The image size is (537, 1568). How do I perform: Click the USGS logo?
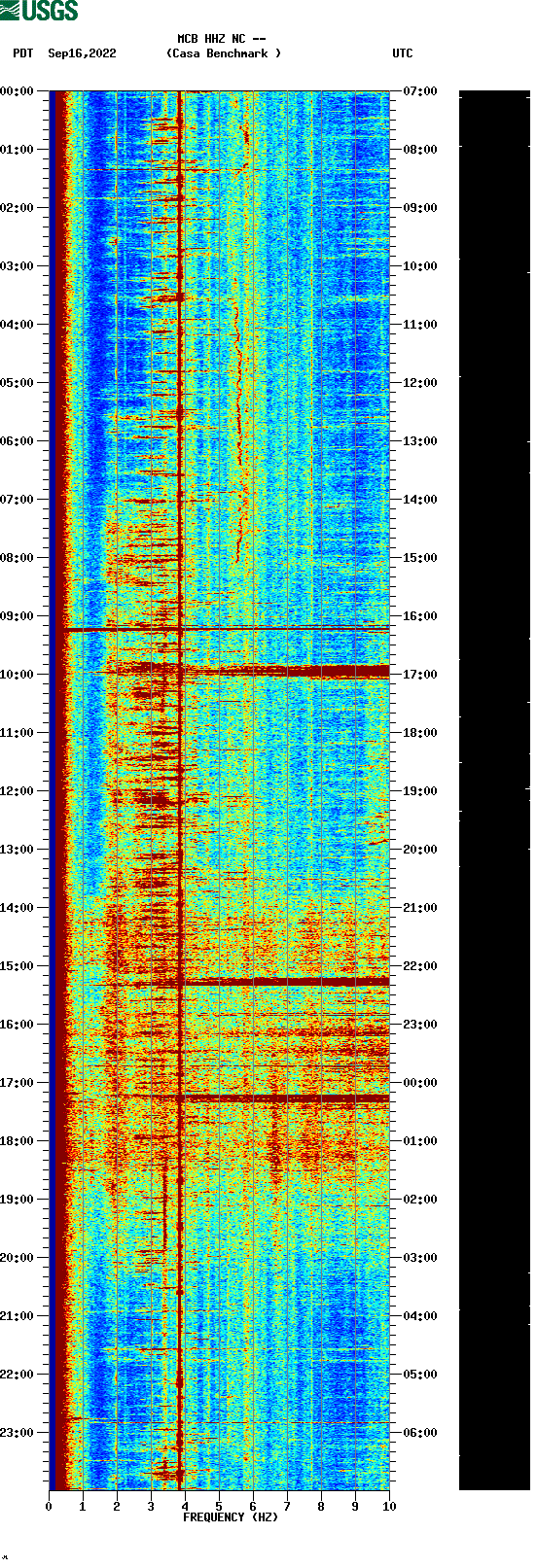(x=40, y=11)
